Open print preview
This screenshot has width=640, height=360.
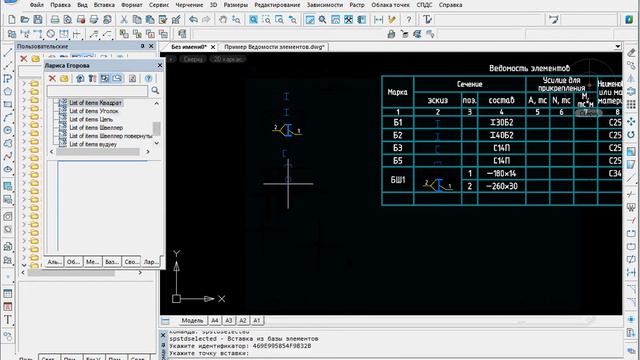tap(68, 20)
